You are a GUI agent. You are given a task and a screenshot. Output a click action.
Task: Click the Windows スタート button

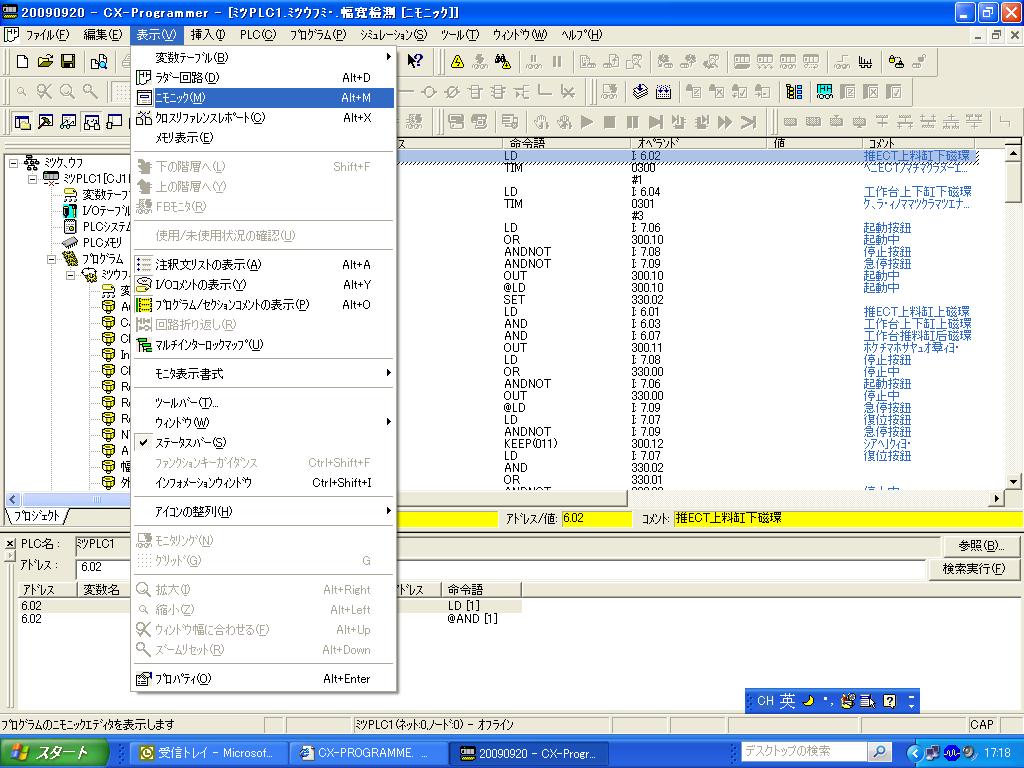pyautogui.click(x=46, y=752)
